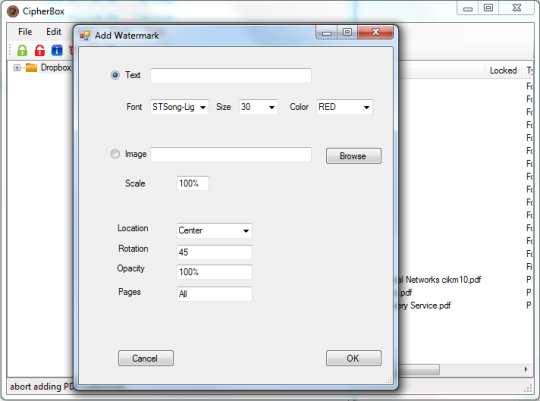The image size is (540, 401).
Task: Click the Rotation field showing 45
Action: click(x=215, y=252)
